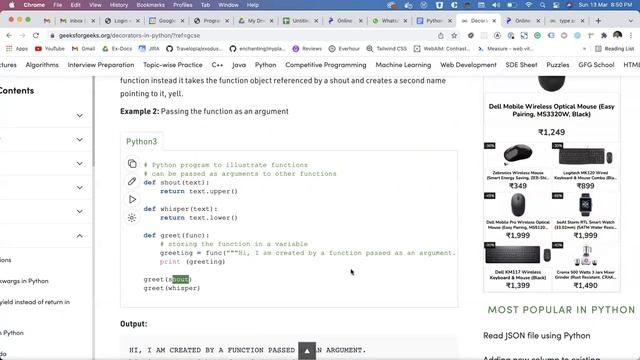Open the Window menu
The image size is (640, 360).
(228, 5)
